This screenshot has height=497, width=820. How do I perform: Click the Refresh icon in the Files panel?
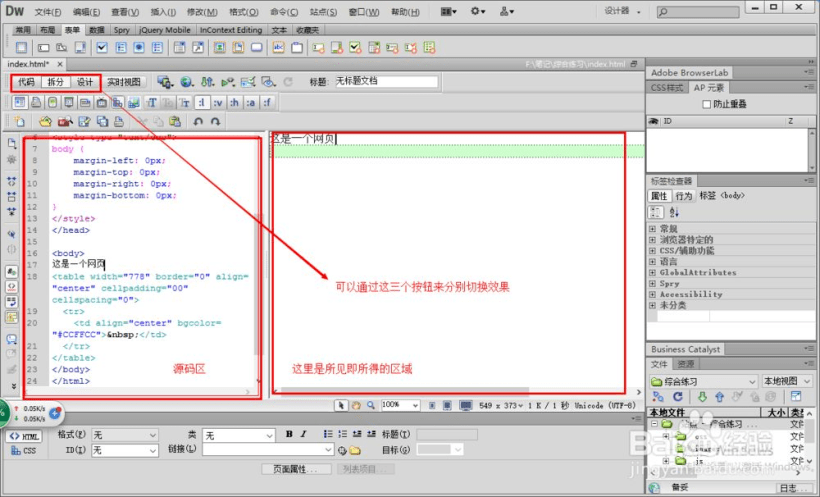click(x=678, y=397)
